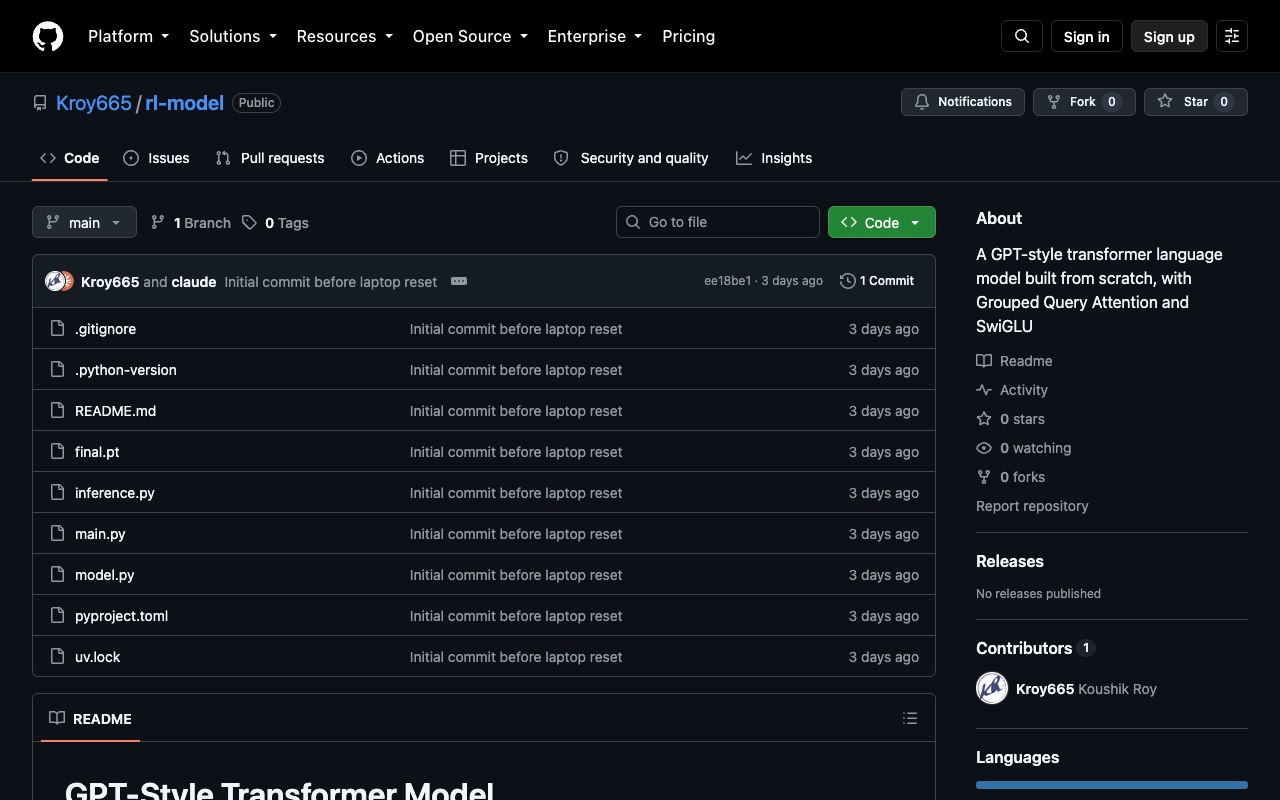
Task: Click the book icon beside Readme in About
Action: (984, 361)
